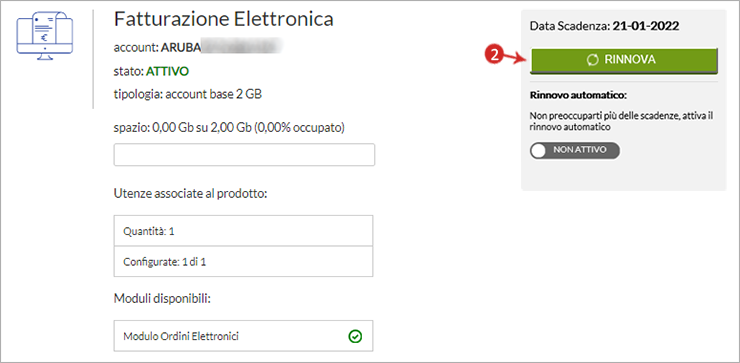Screen dimensions: 740x363
Task: Click the refresh arrows icon in RINNOVA
Action: [592, 59]
